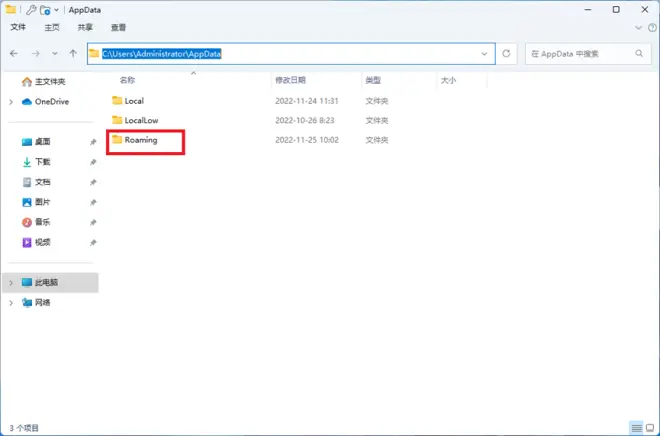Refresh the AppData folder view
Viewport: 660px width, 436px height.
click(x=506, y=53)
